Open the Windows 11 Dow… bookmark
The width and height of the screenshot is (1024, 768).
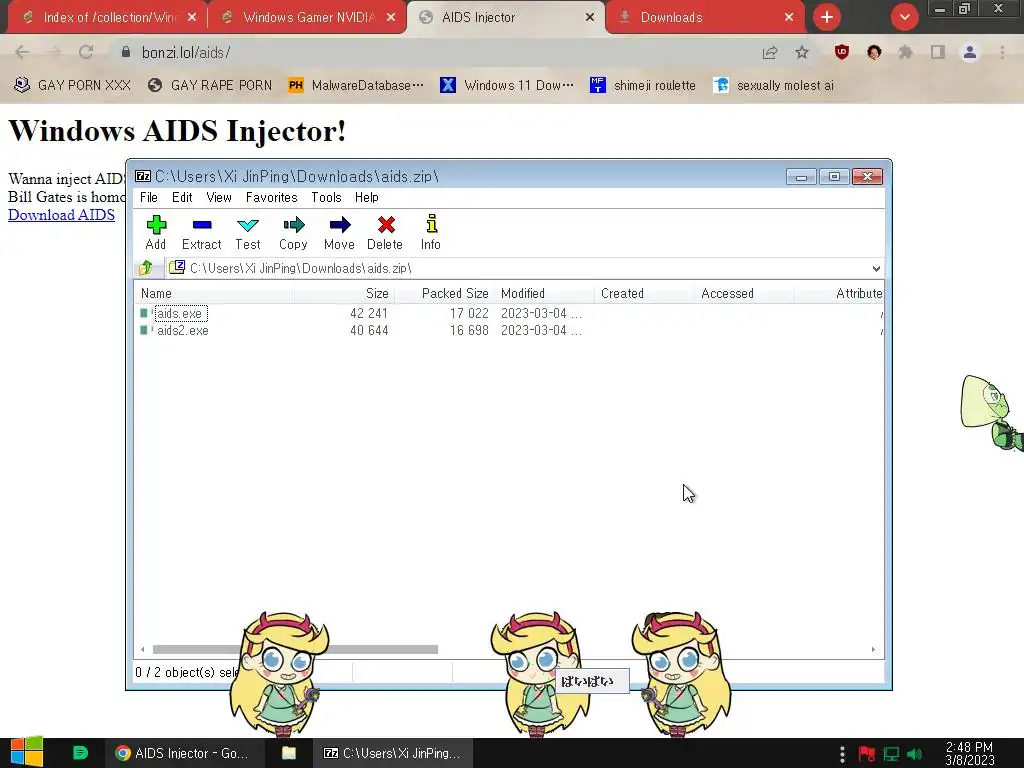[507, 86]
